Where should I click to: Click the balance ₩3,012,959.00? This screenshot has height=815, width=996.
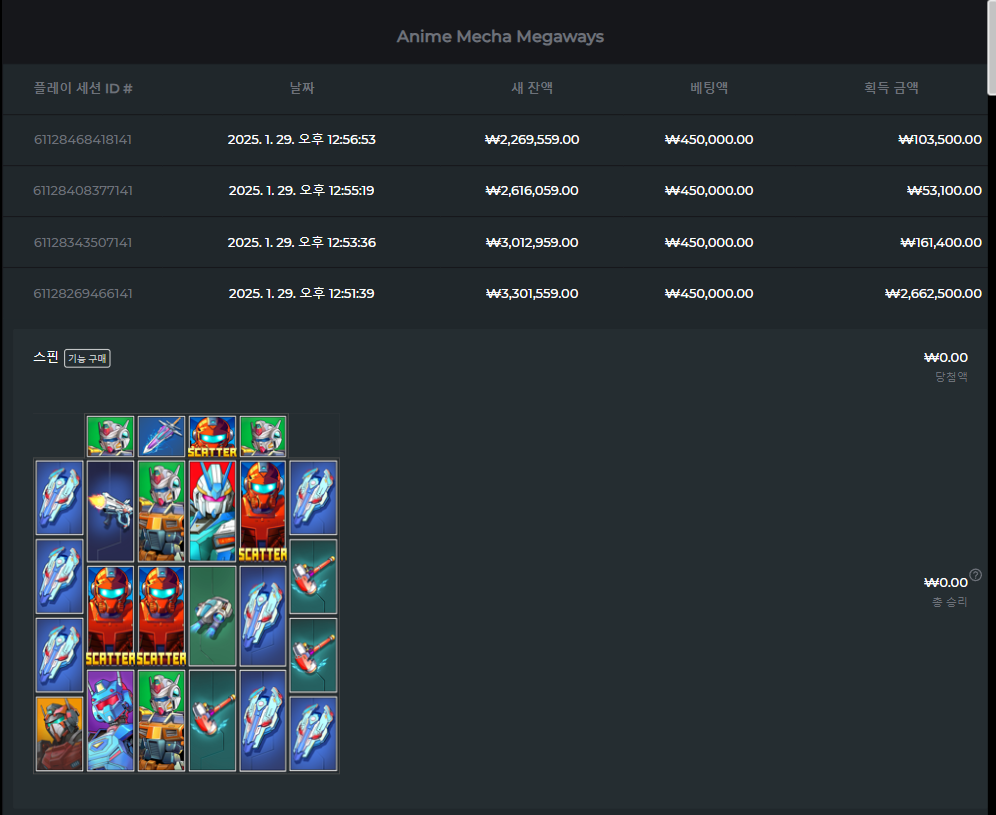pyautogui.click(x=532, y=242)
